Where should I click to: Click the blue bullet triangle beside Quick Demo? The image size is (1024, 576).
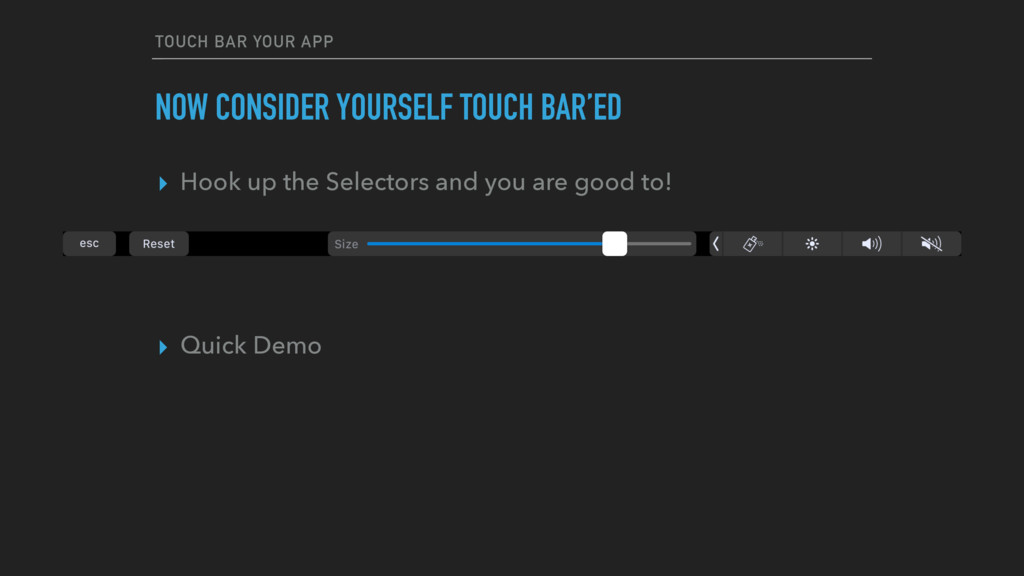point(163,347)
